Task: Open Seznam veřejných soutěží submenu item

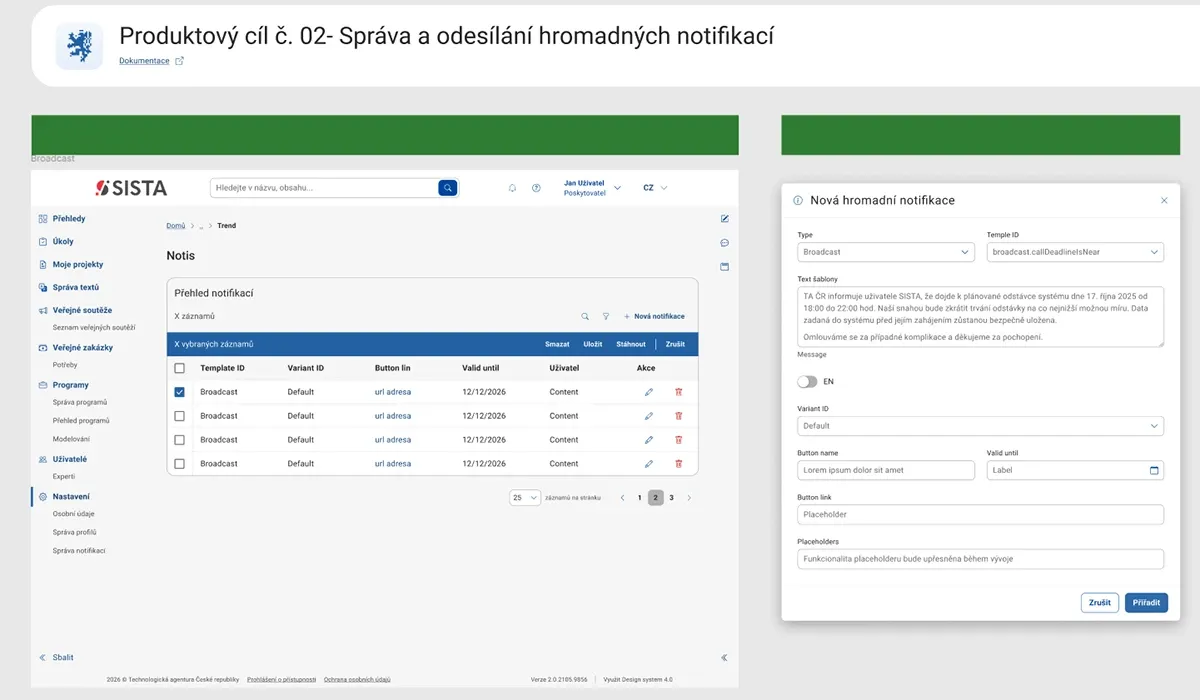Action: click(94, 328)
